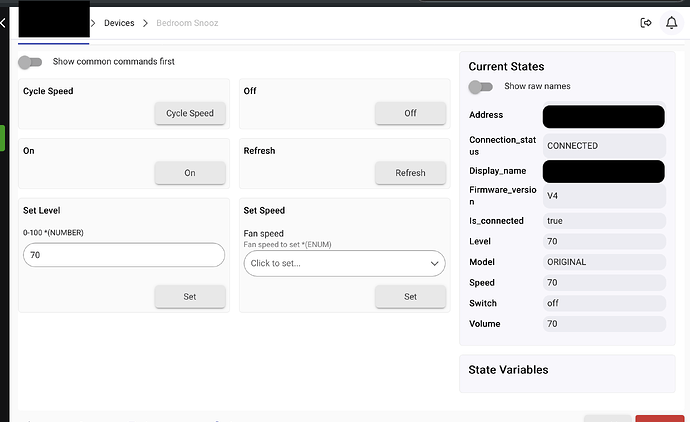Click the logout icon in top bar
The image size is (690, 422).
click(x=645, y=22)
